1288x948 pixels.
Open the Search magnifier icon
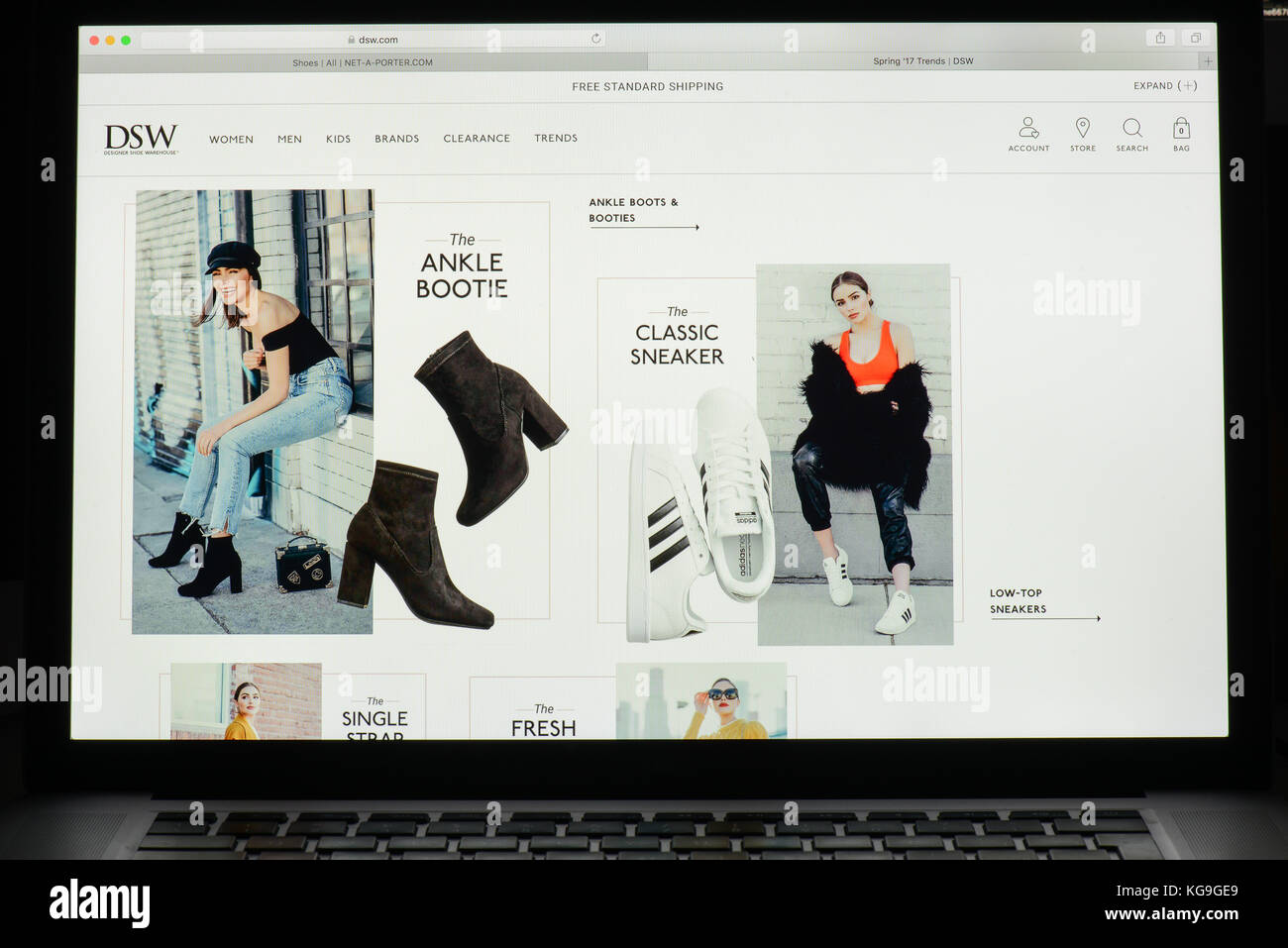click(1132, 135)
